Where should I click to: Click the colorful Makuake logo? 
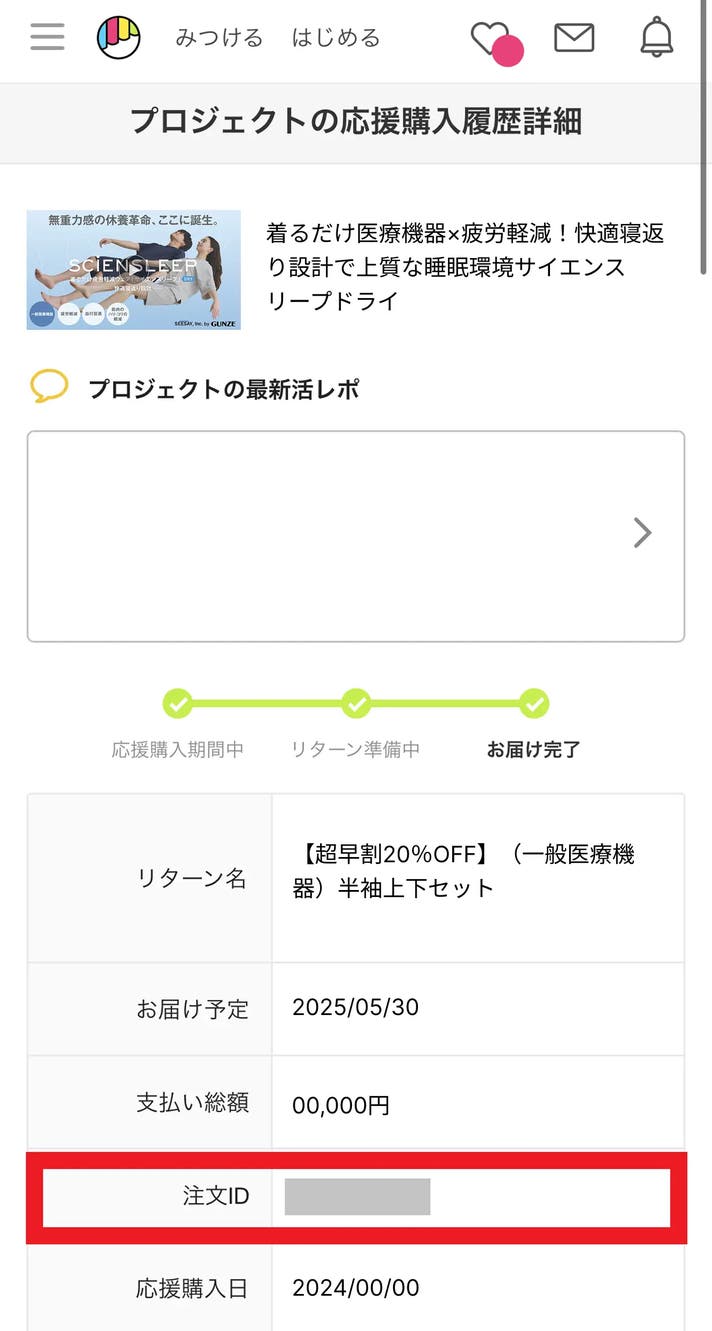(119, 38)
